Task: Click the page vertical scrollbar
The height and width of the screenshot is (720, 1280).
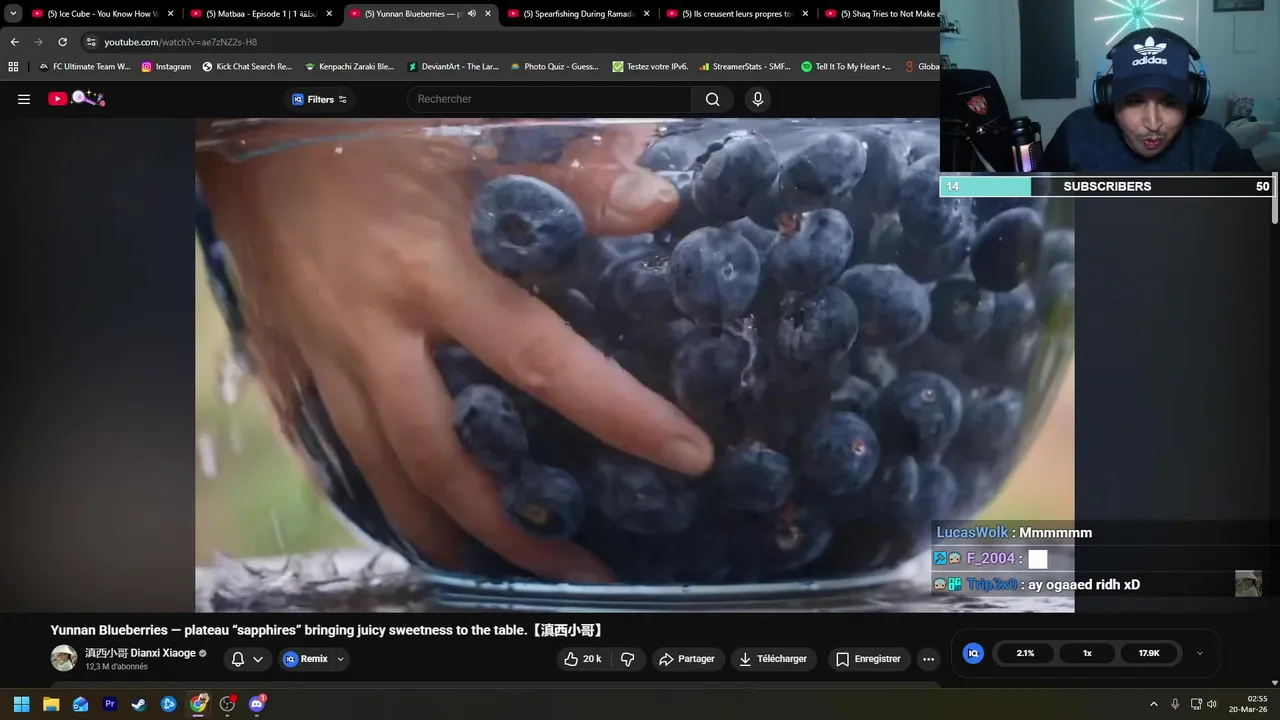Action: click(1275, 200)
